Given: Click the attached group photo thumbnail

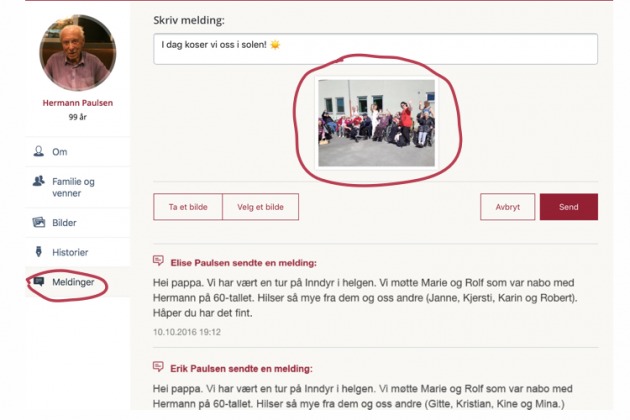Looking at the screenshot, I should 376,123.
